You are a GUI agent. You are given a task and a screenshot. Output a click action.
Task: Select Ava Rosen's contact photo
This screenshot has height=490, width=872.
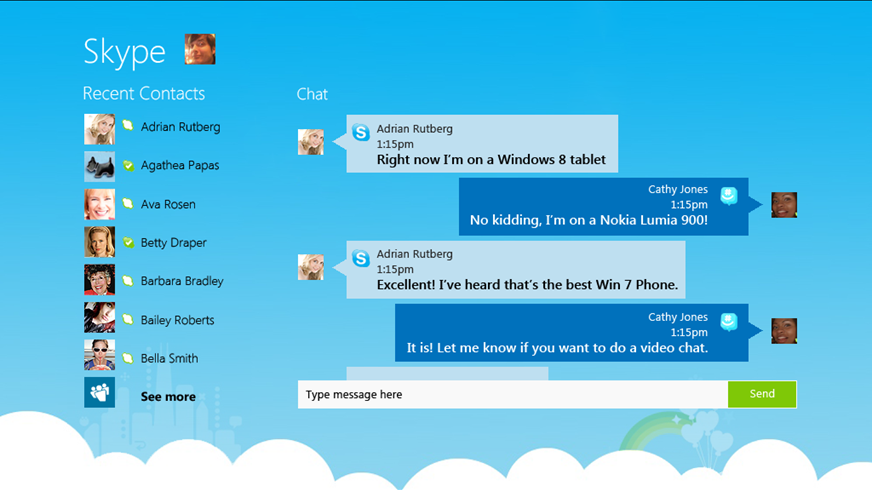coord(100,204)
